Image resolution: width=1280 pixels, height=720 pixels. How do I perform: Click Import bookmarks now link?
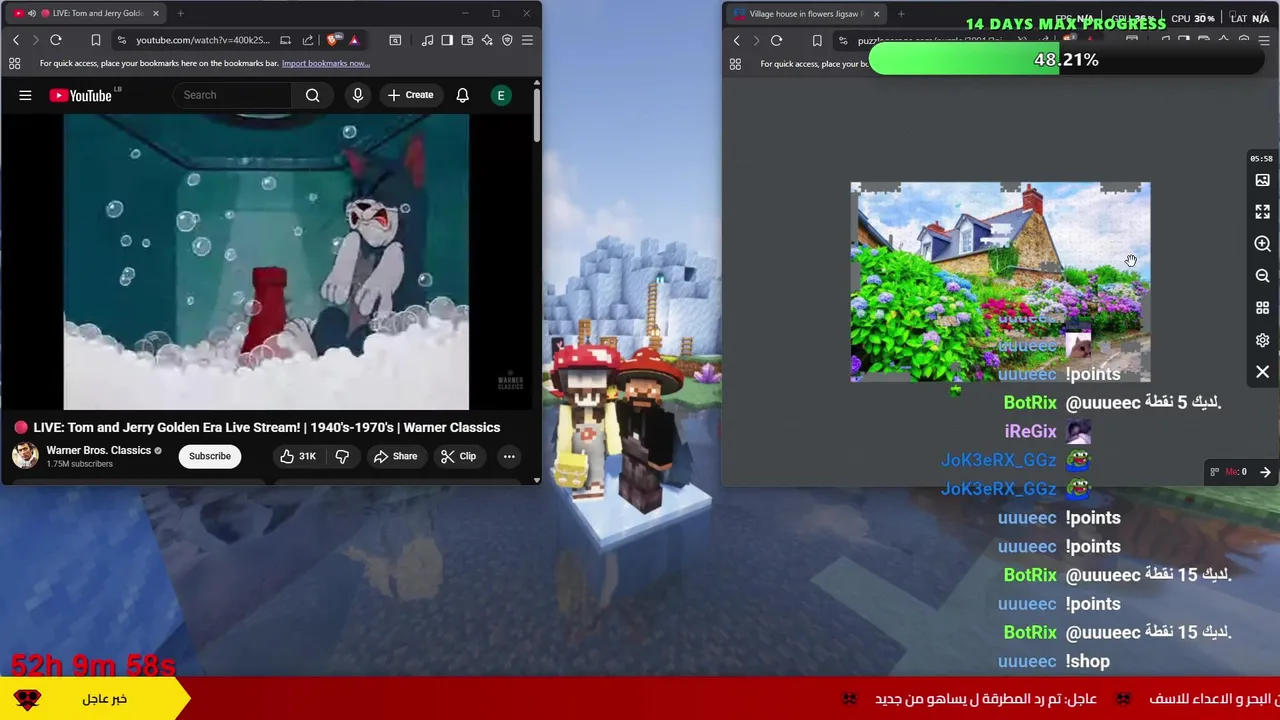(x=325, y=63)
